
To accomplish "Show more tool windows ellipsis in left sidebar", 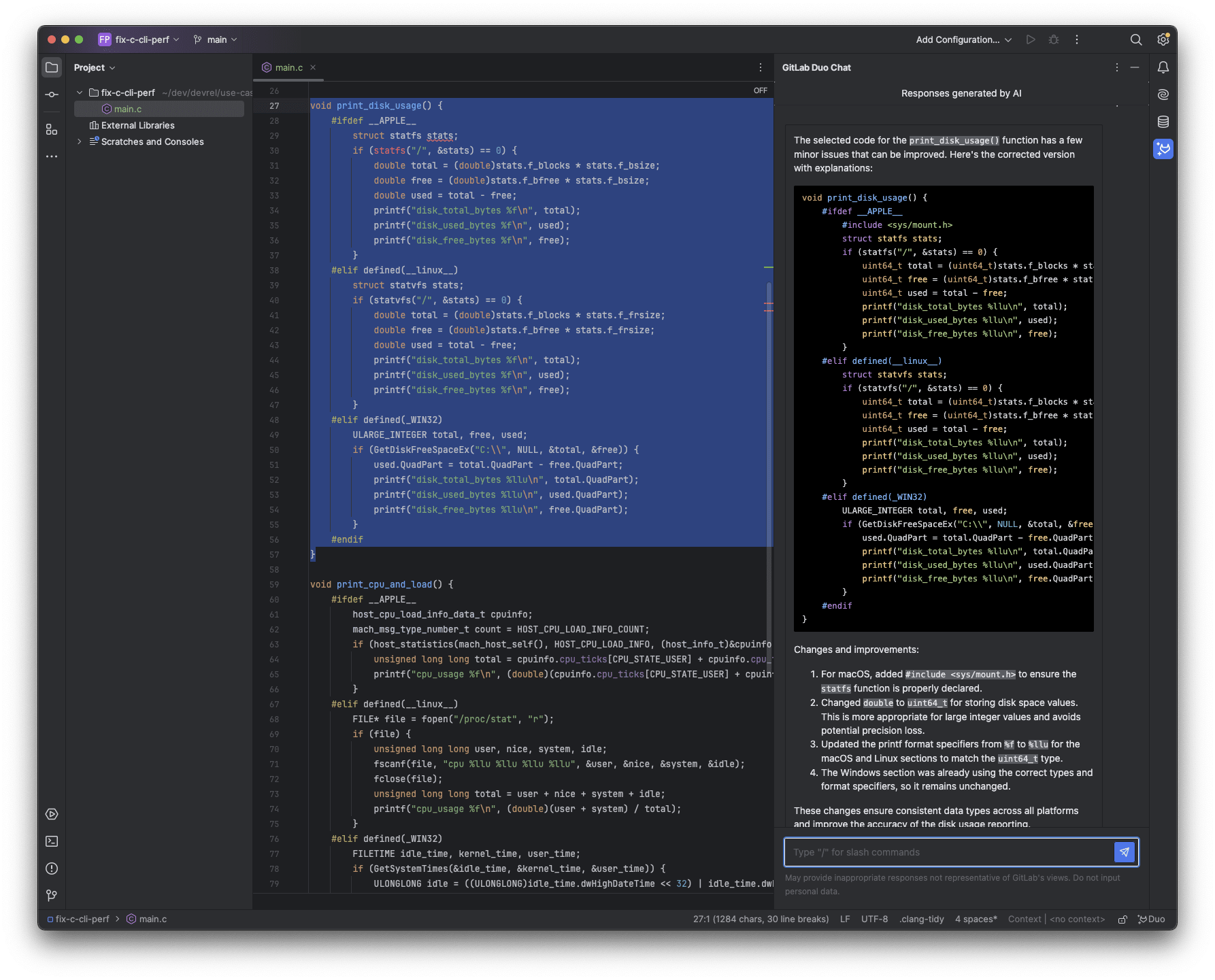I will tap(52, 156).
